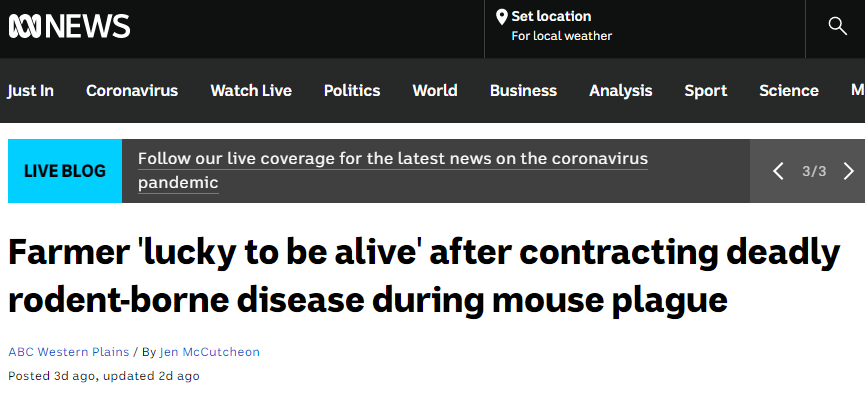View author Jen McCutcheon's profile
This screenshot has height=398, width=865.
click(x=210, y=352)
